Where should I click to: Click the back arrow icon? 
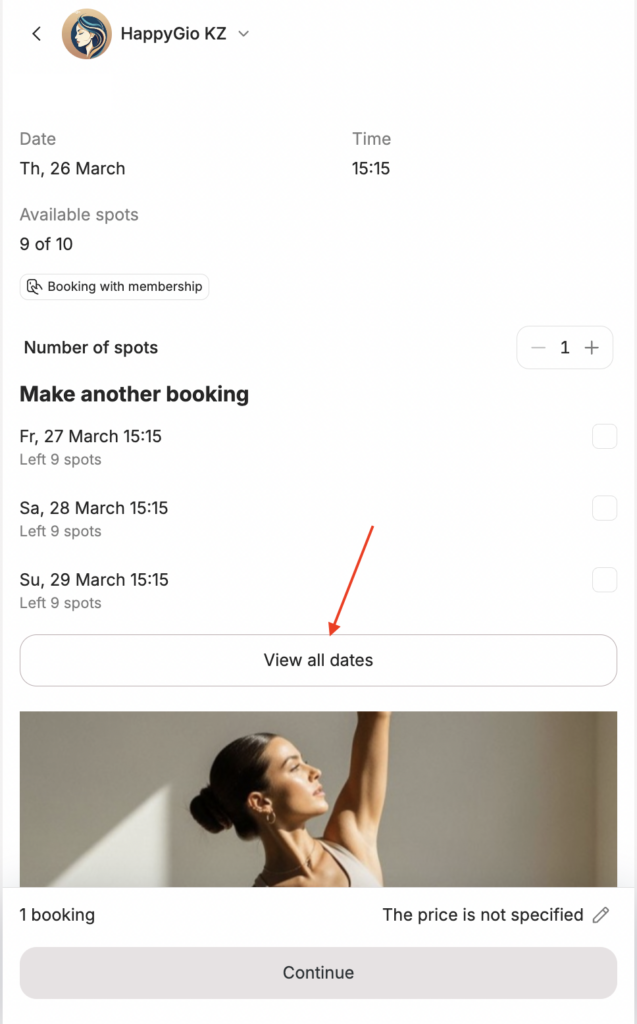click(37, 34)
